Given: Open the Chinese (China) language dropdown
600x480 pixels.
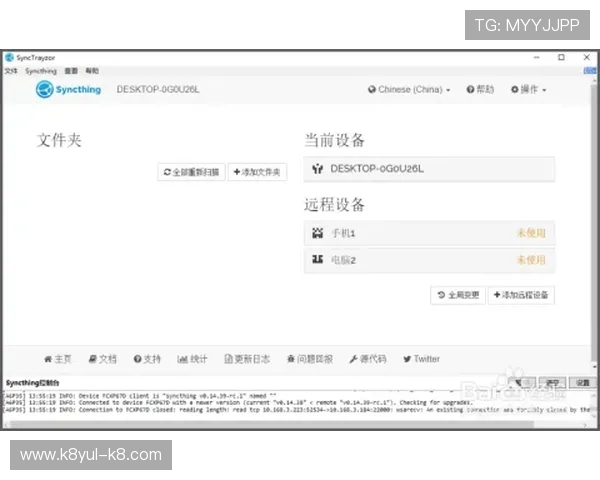Looking at the screenshot, I should tap(409, 90).
